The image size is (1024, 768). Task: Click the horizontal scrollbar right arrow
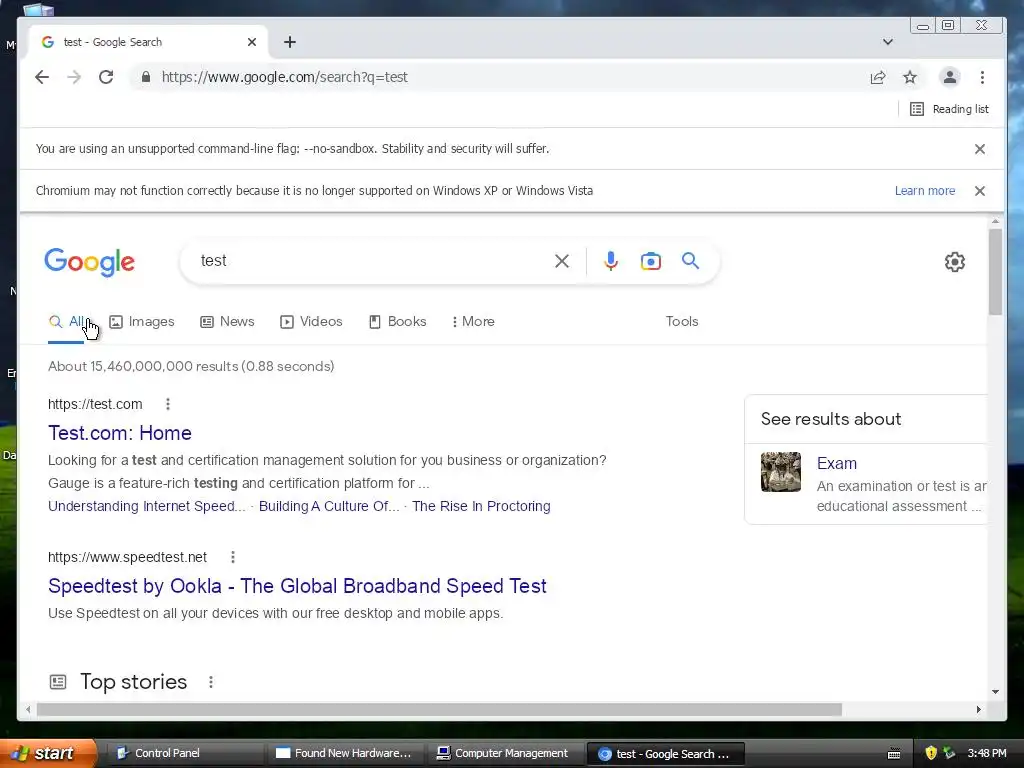pos(978,709)
